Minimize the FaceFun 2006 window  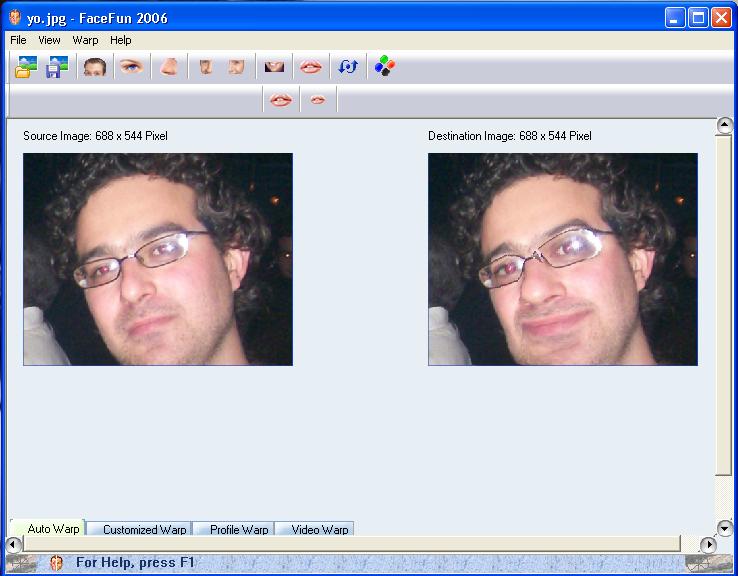click(x=675, y=18)
